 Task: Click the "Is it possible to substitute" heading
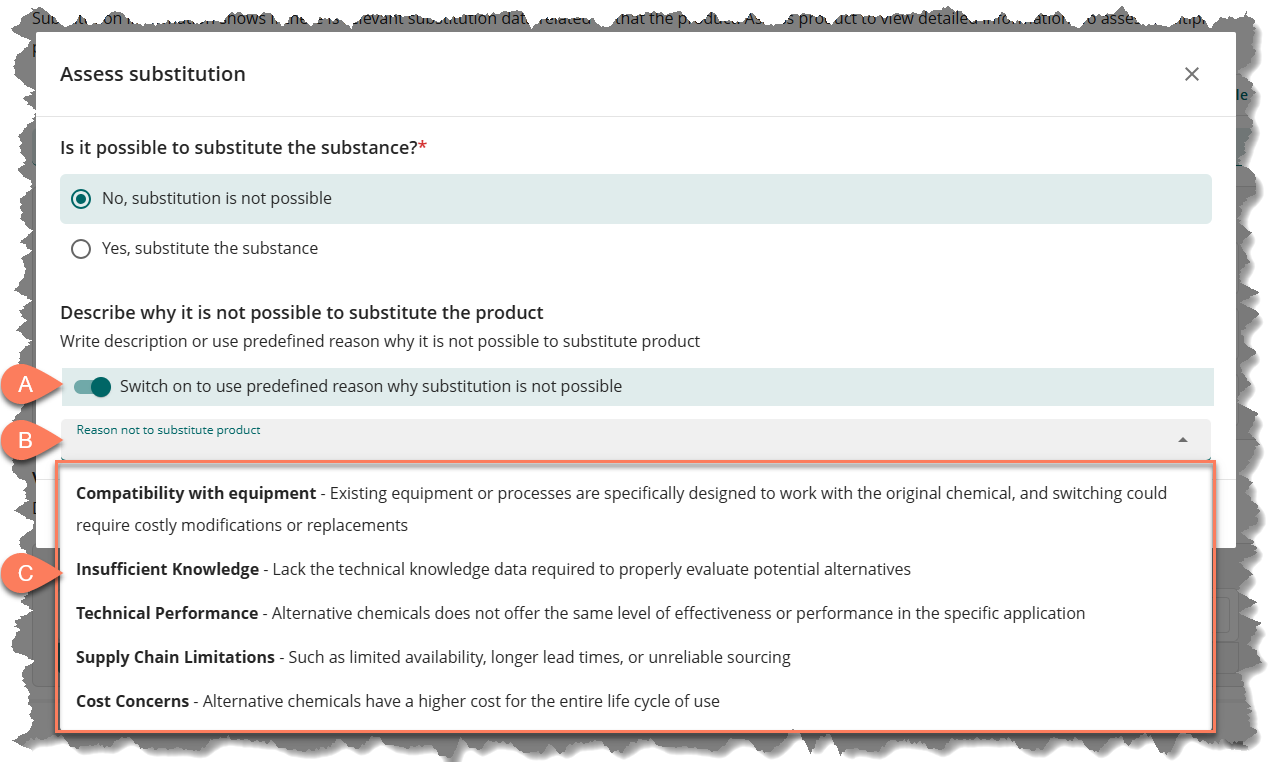pyautogui.click(x=238, y=148)
